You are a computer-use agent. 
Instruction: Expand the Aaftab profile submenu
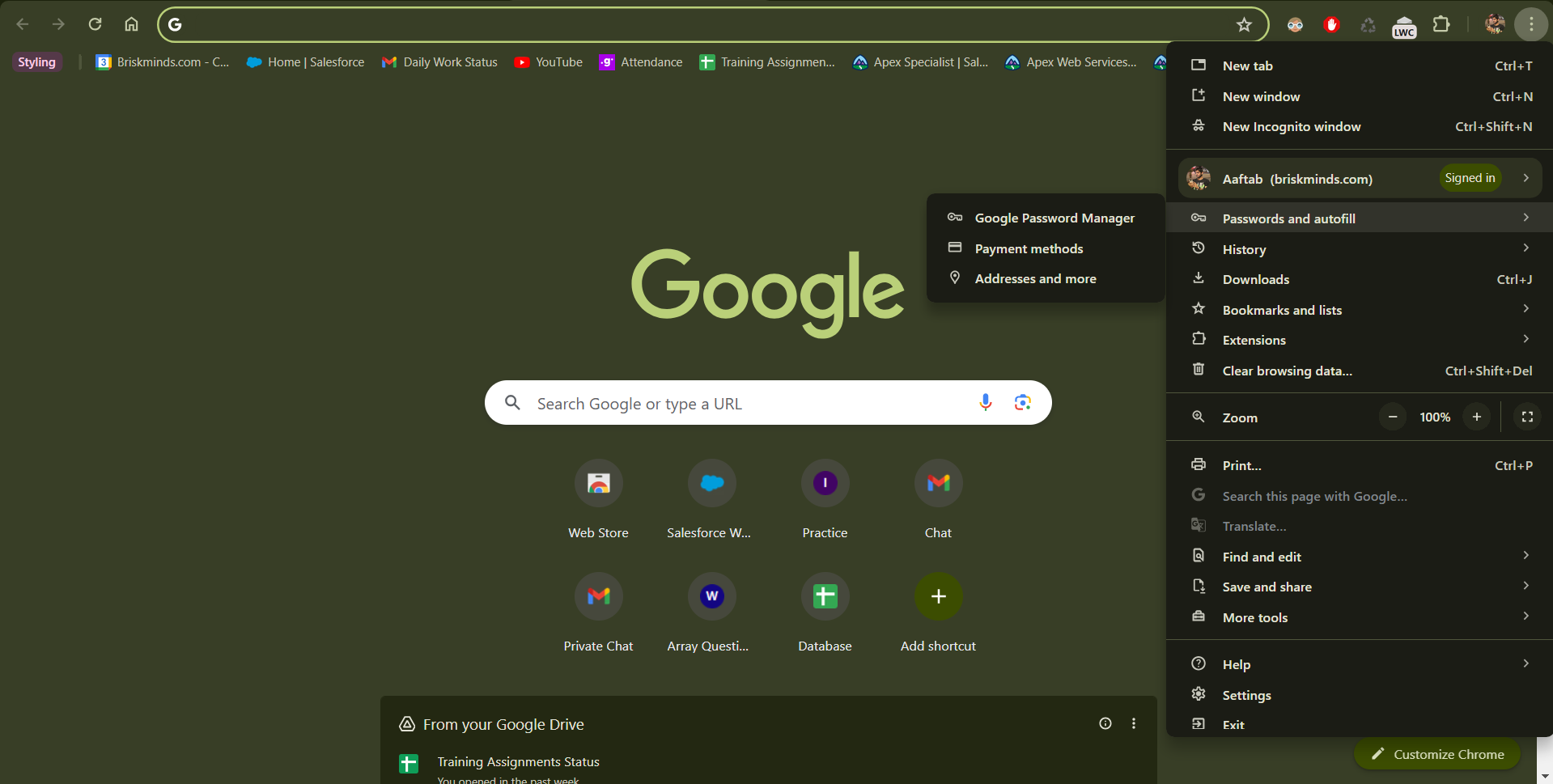pos(1525,178)
